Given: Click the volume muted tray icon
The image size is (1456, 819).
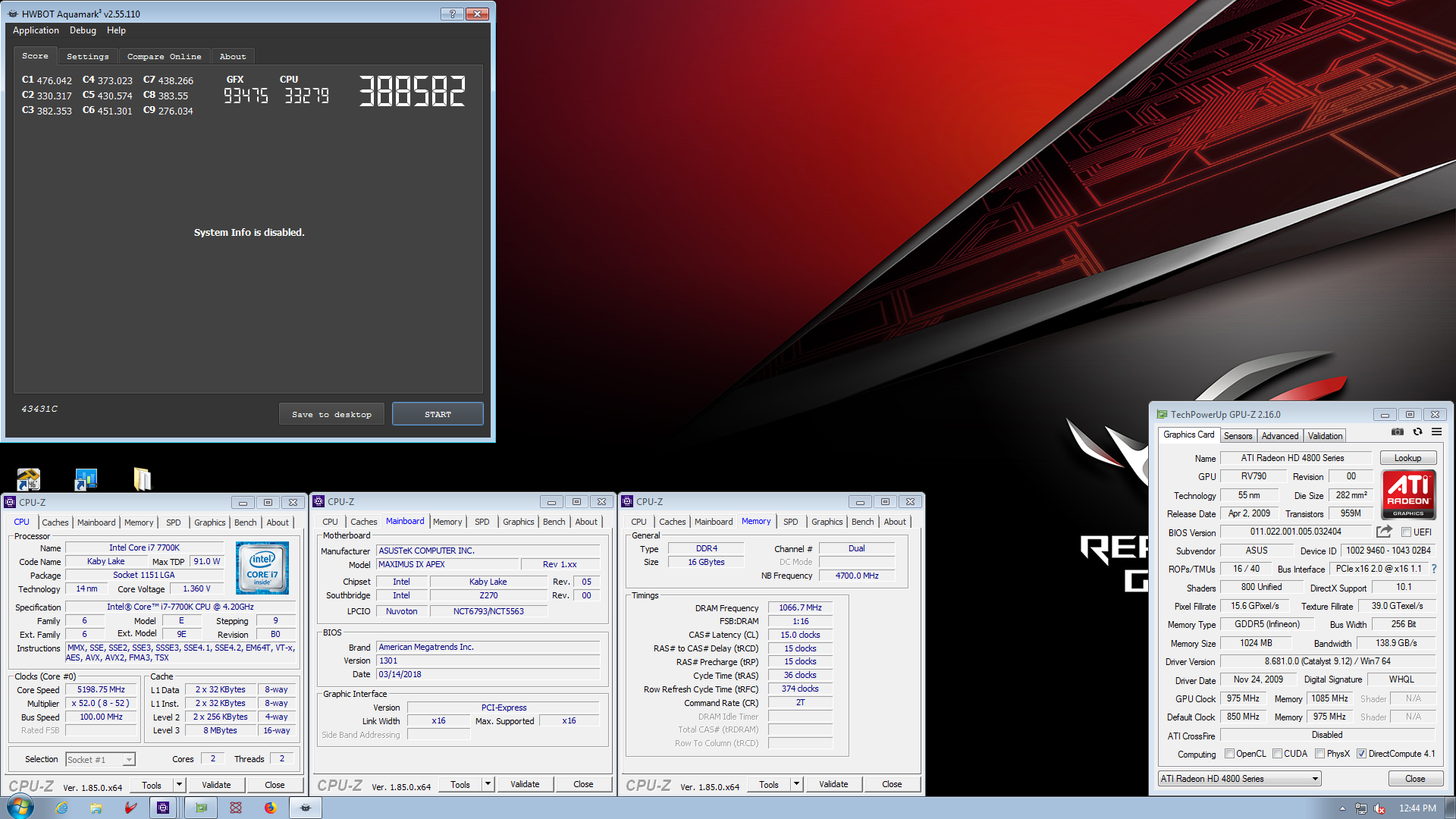Looking at the screenshot, I should [x=1379, y=808].
